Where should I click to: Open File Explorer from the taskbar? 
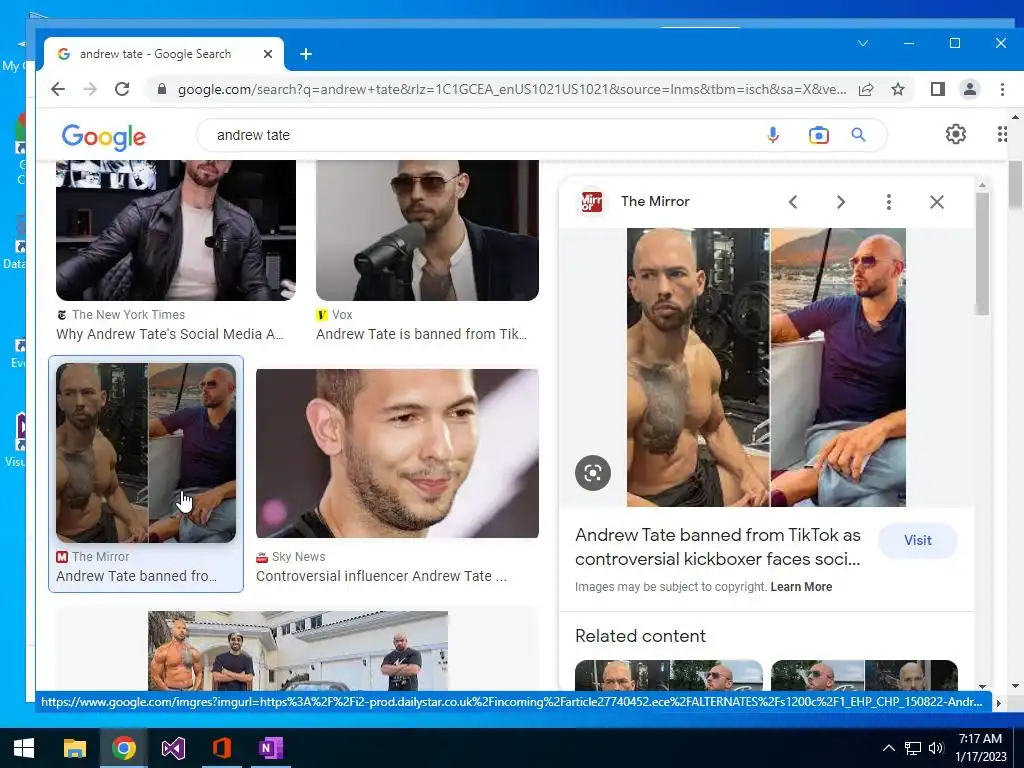pos(74,748)
